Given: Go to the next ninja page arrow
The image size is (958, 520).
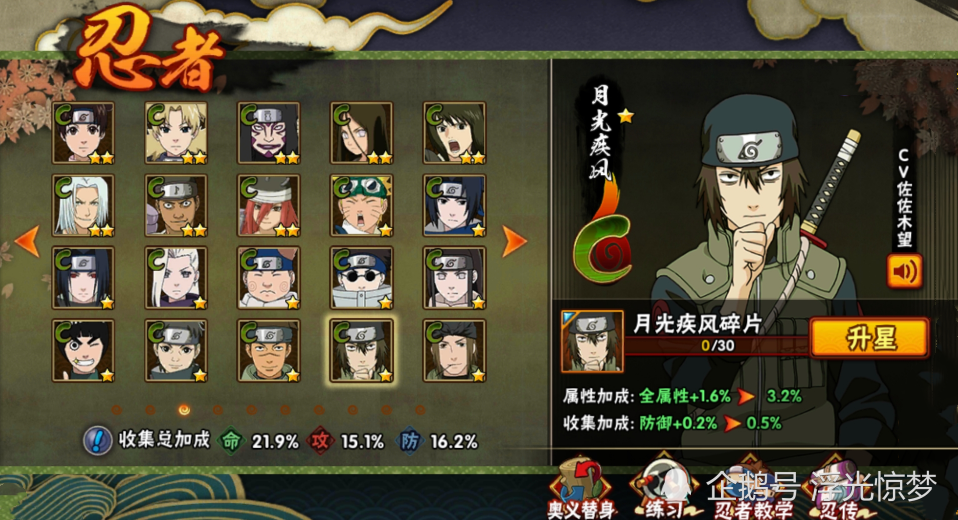Looking at the screenshot, I should (x=514, y=242).
